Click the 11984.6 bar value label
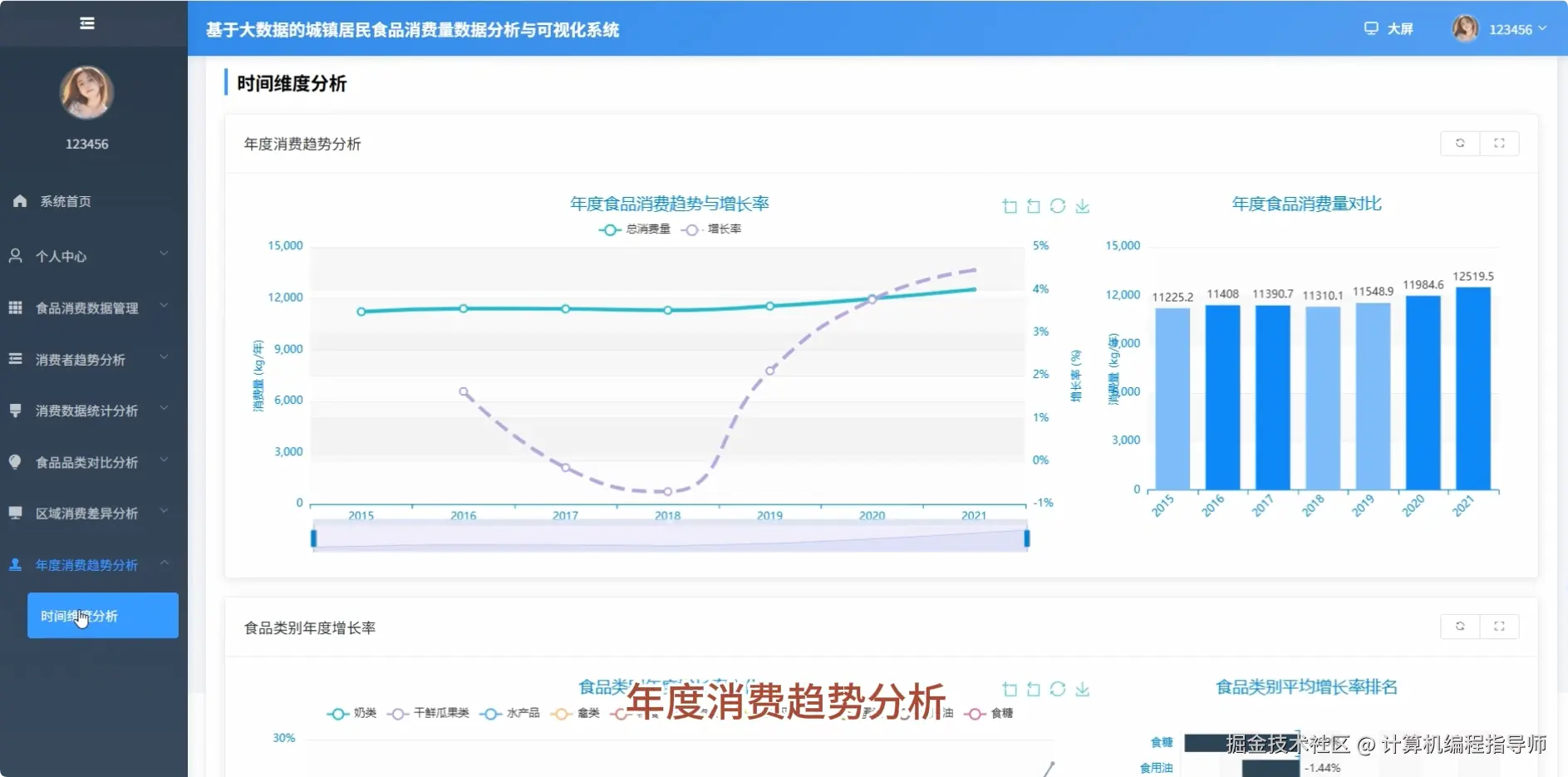 [1423, 284]
